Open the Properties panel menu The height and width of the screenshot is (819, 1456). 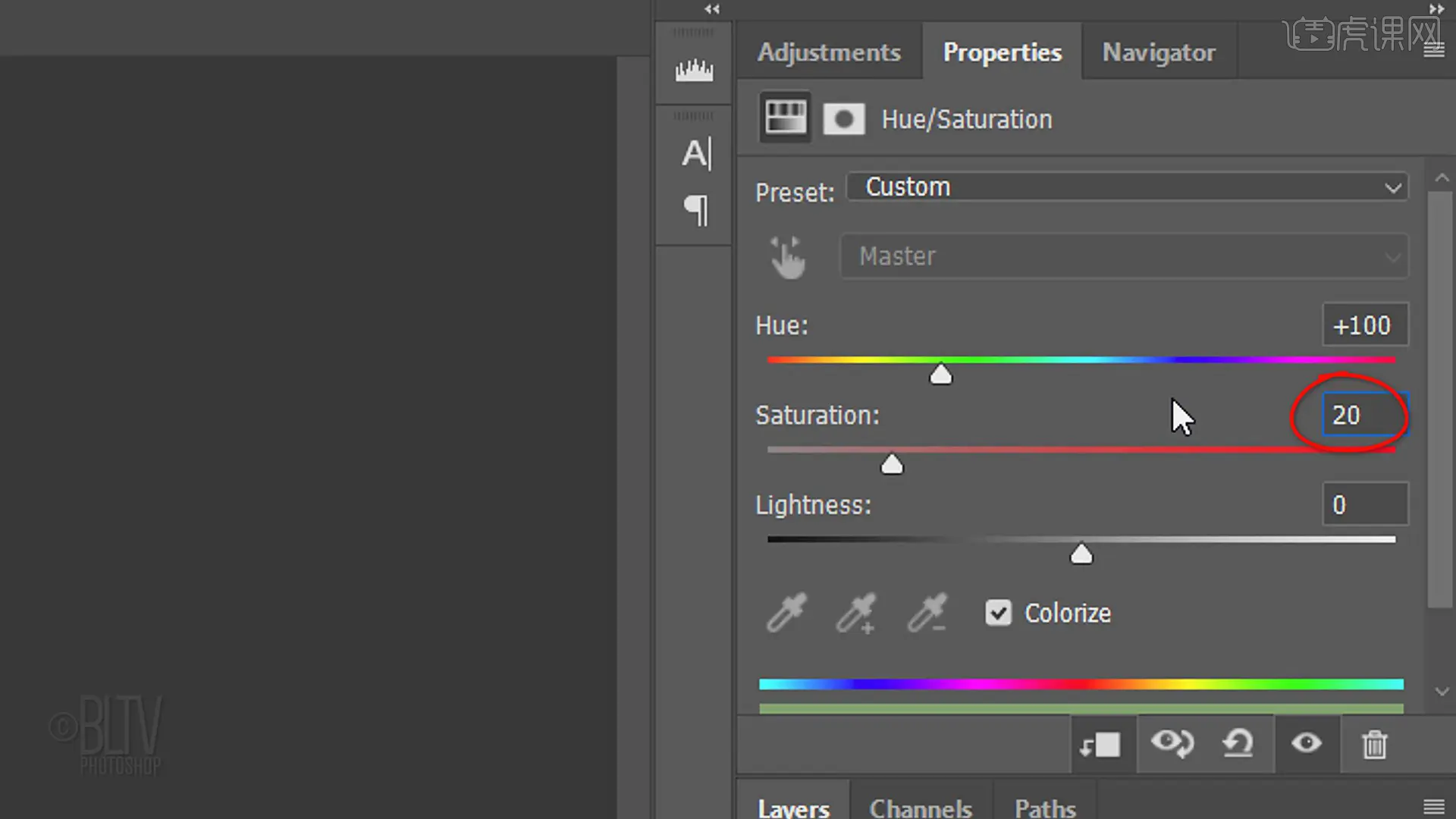(x=1433, y=51)
